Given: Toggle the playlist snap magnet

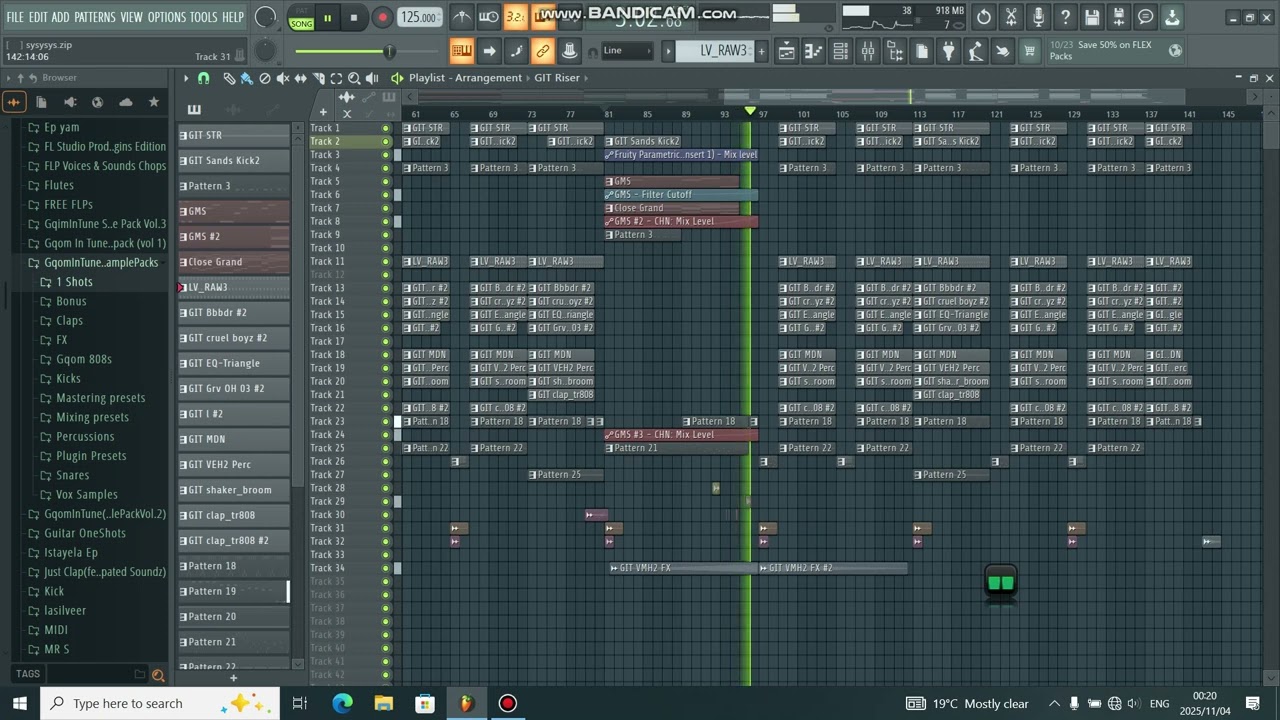Looking at the screenshot, I should click(204, 78).
